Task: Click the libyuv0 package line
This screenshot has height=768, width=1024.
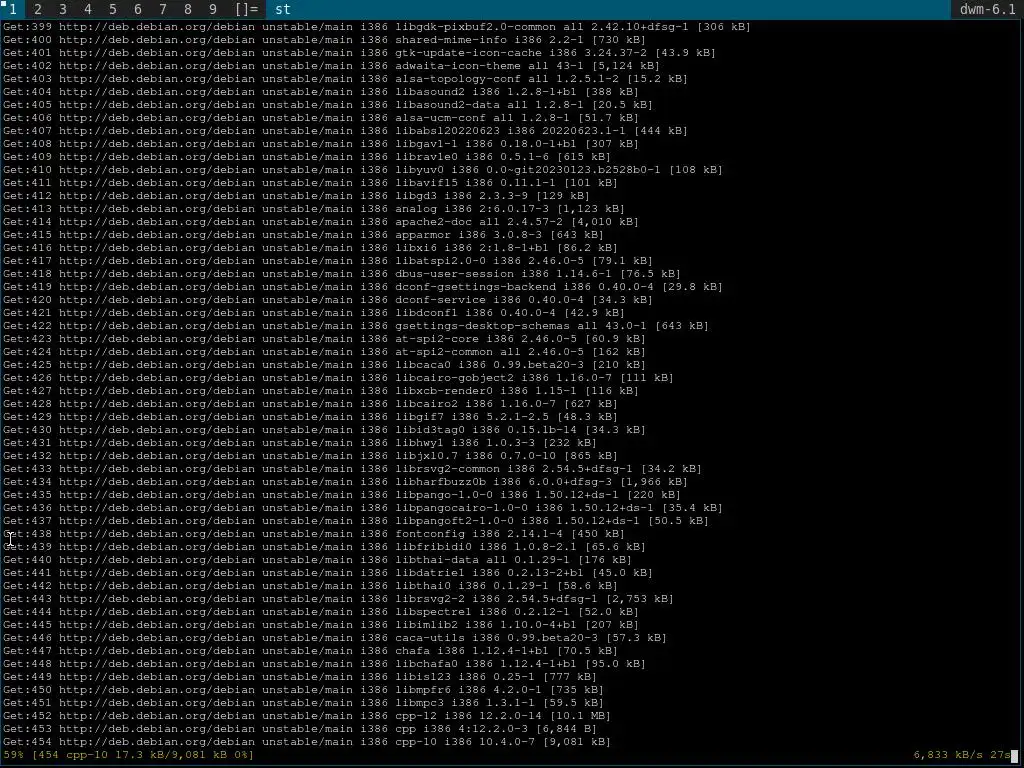Action: pos(362,170)
